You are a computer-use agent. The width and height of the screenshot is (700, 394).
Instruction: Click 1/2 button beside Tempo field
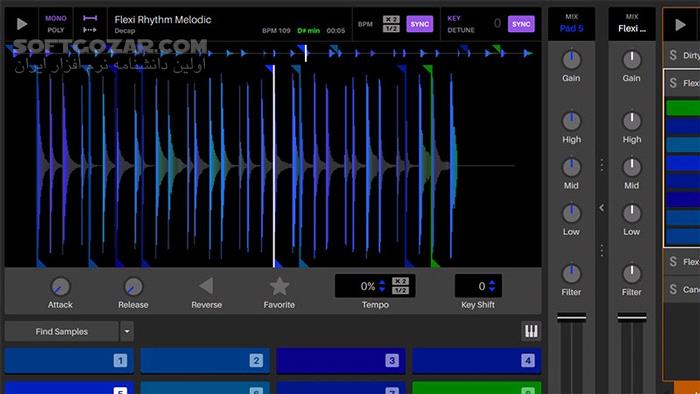(x=400, y=290)
